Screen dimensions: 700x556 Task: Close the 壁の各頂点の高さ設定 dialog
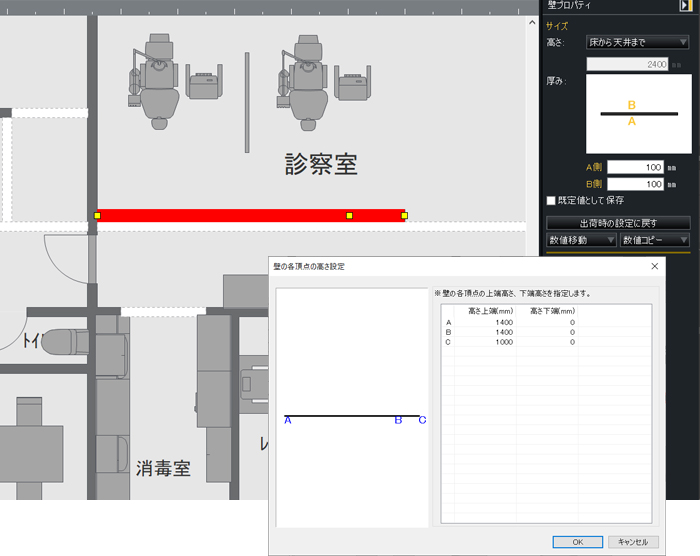(655, 266)
